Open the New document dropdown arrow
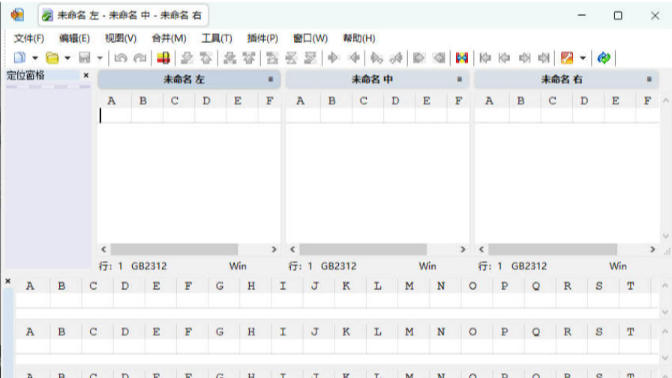The width and height of the screenshot is (672, 378). (x=35, y=57)
